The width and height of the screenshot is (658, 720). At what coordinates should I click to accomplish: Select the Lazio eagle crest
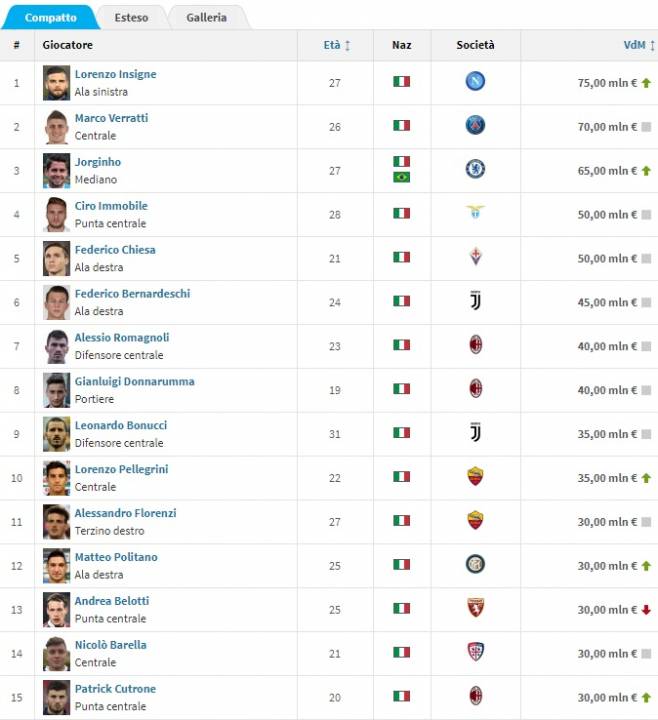coord(475,213)
